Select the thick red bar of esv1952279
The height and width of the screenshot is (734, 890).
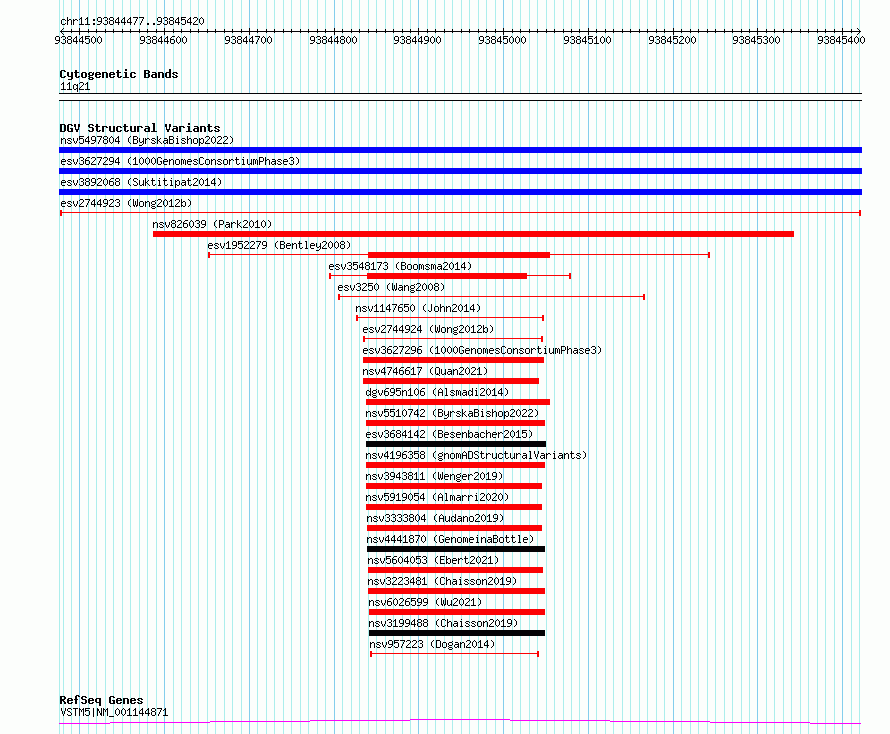coord(459,255)
